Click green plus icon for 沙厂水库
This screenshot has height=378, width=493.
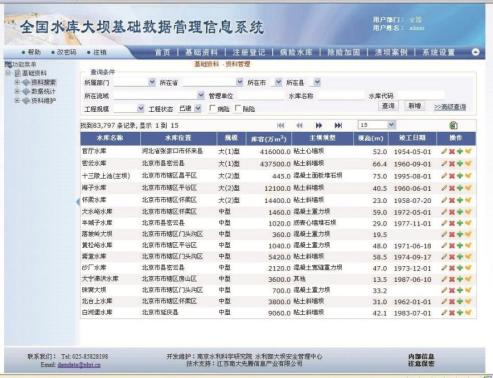coord(460,268)
